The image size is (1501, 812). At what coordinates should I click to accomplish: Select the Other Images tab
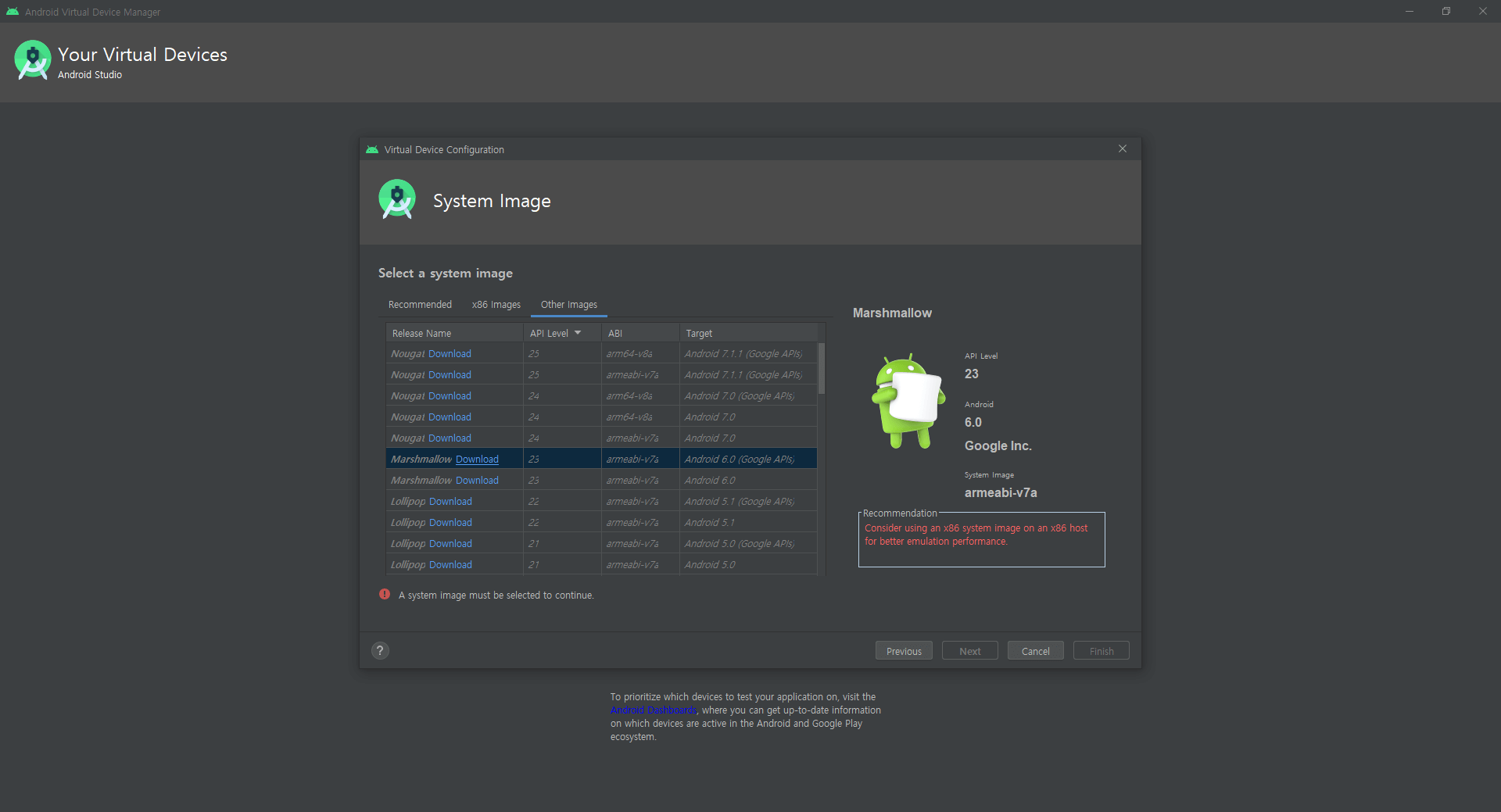569,305
